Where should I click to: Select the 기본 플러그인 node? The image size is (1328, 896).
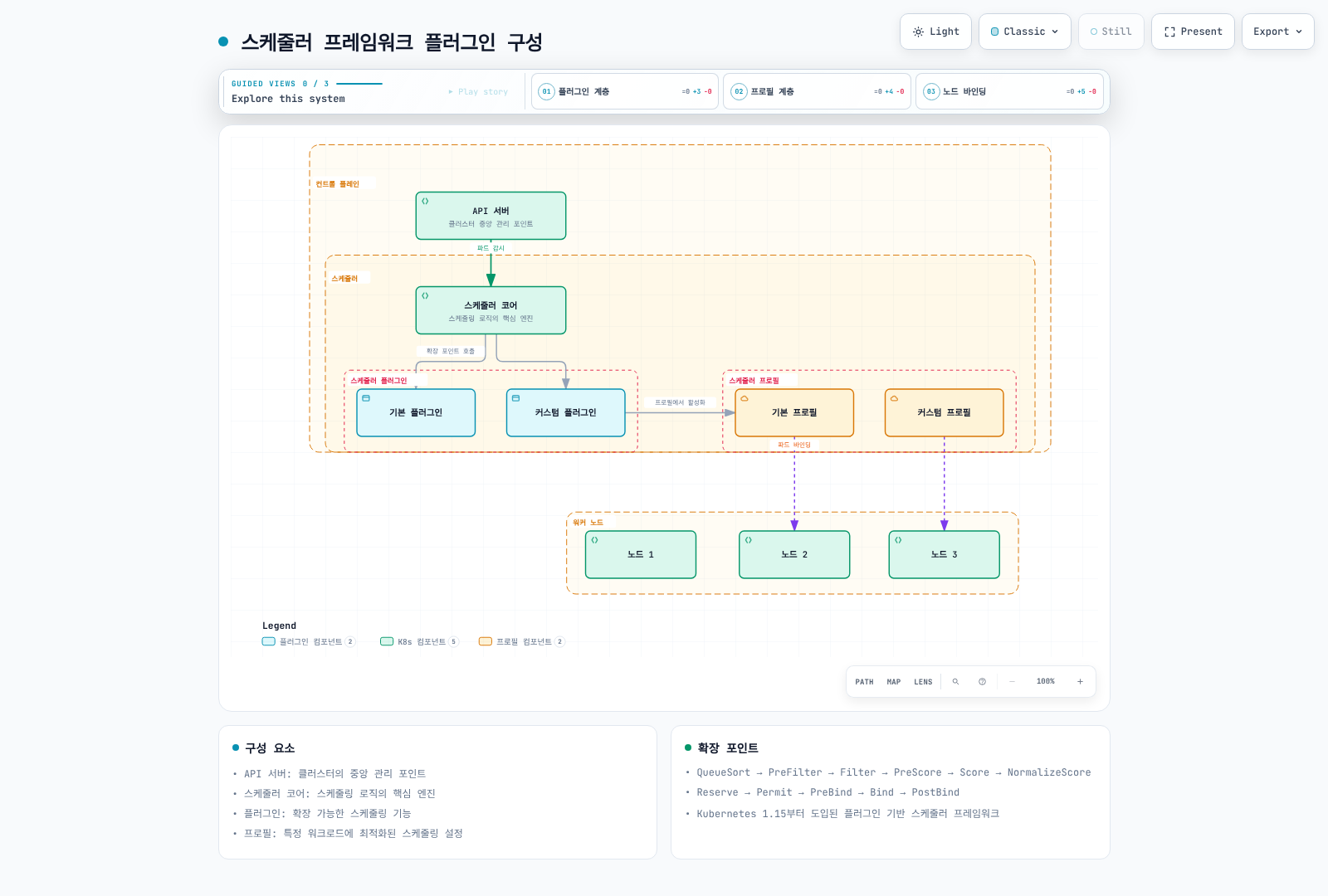(x=416, y=412)
